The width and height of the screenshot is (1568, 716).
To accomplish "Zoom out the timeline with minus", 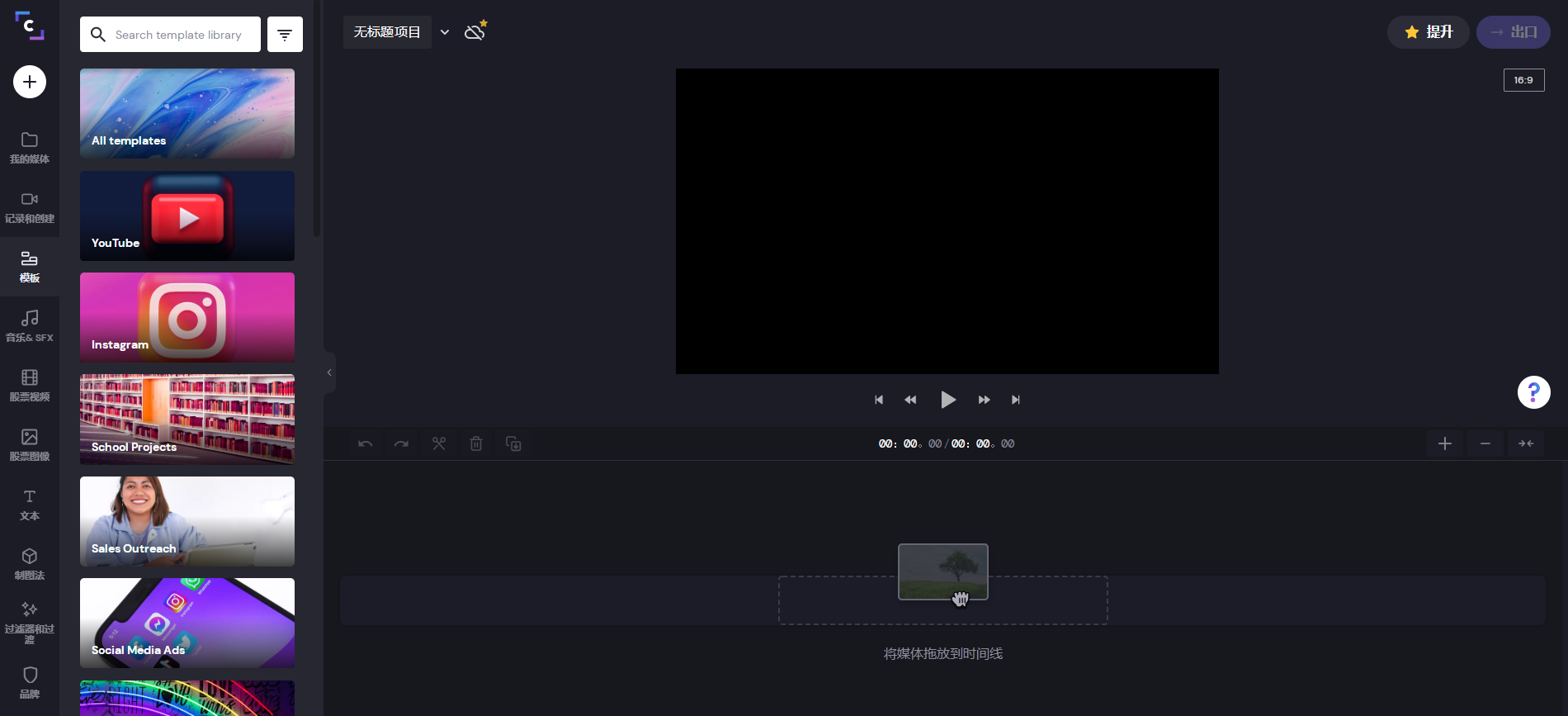I will (x=1485, y=444).
